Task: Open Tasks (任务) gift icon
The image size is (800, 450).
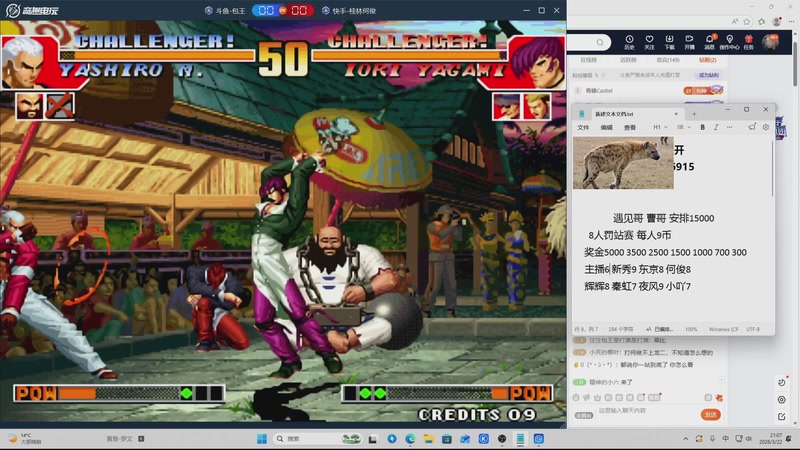Action: (x=748, y=42)
